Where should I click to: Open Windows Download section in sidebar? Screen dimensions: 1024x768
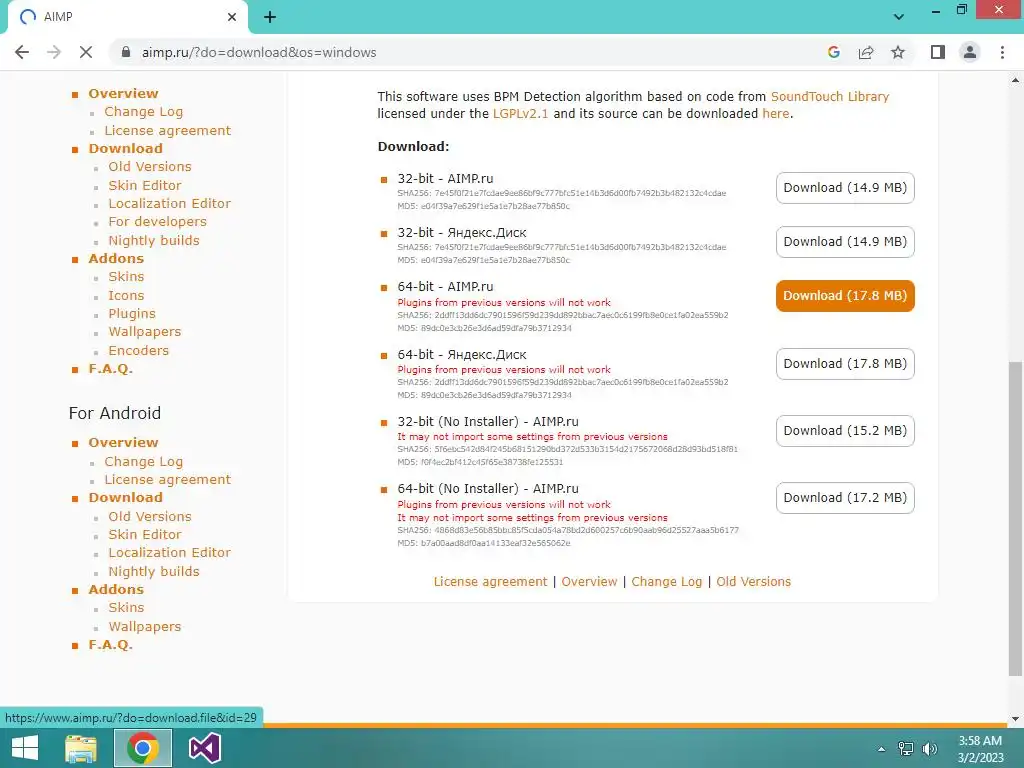pyautogui.click(x=125, y=149)
